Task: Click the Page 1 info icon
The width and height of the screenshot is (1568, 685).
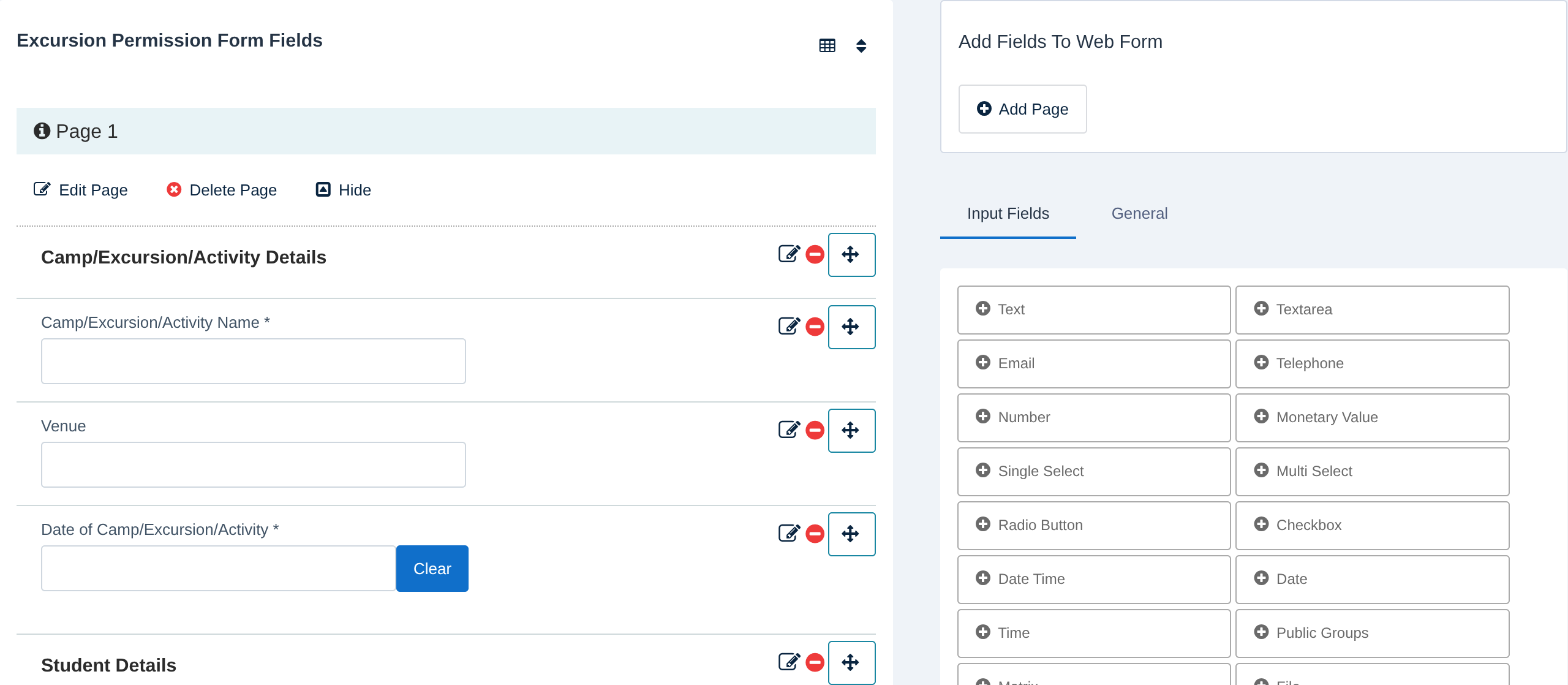Action: 42,131
